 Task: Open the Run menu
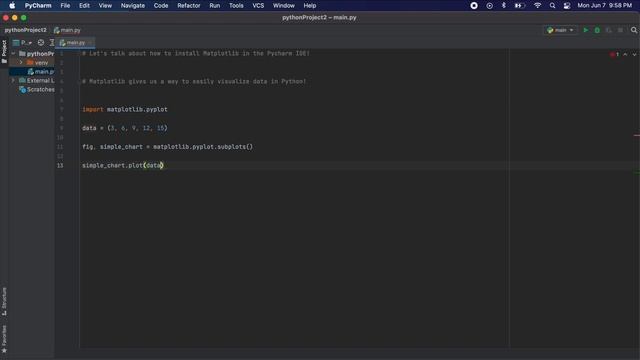click(215, 6)
